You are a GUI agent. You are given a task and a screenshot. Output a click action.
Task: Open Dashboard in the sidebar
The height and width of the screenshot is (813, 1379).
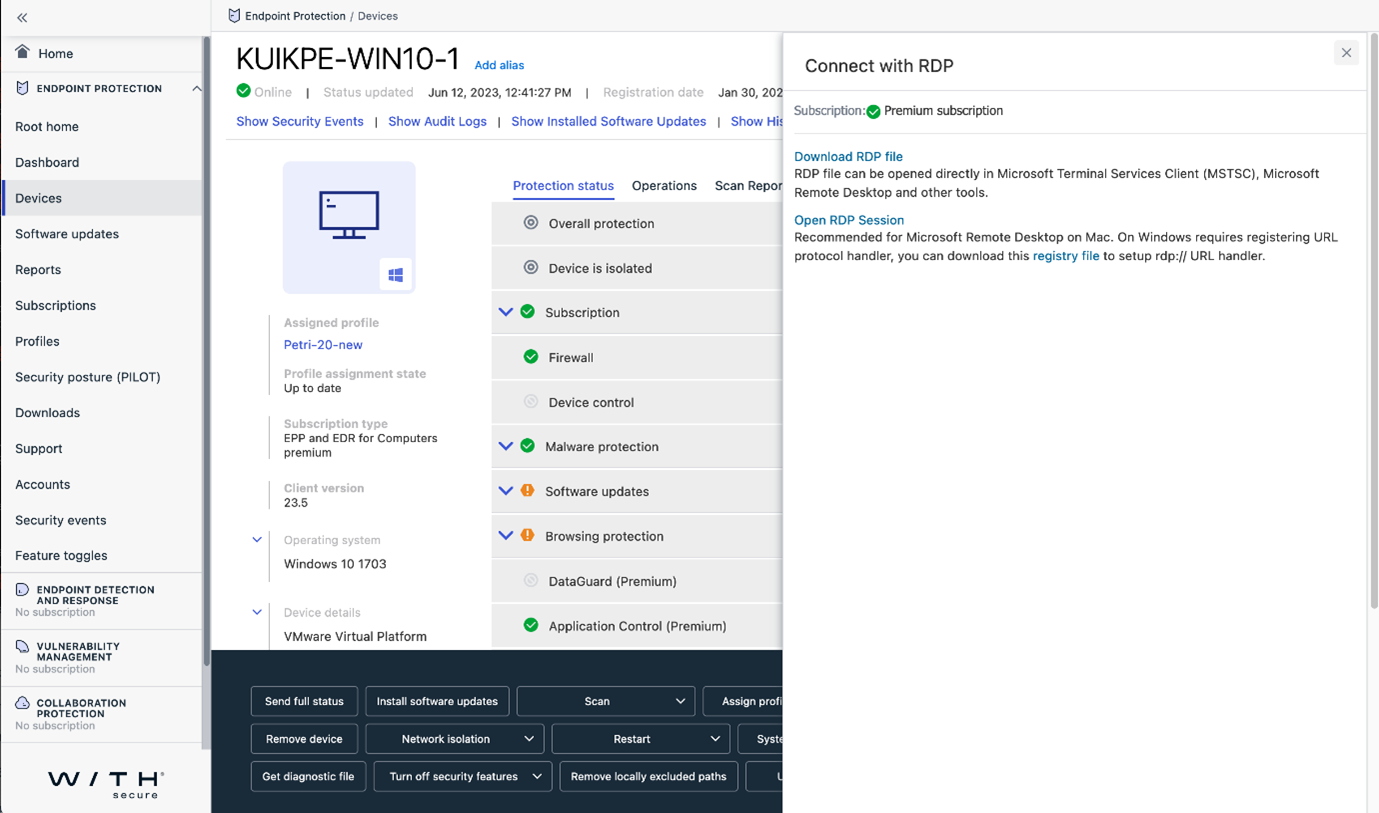tap(47, 162)
